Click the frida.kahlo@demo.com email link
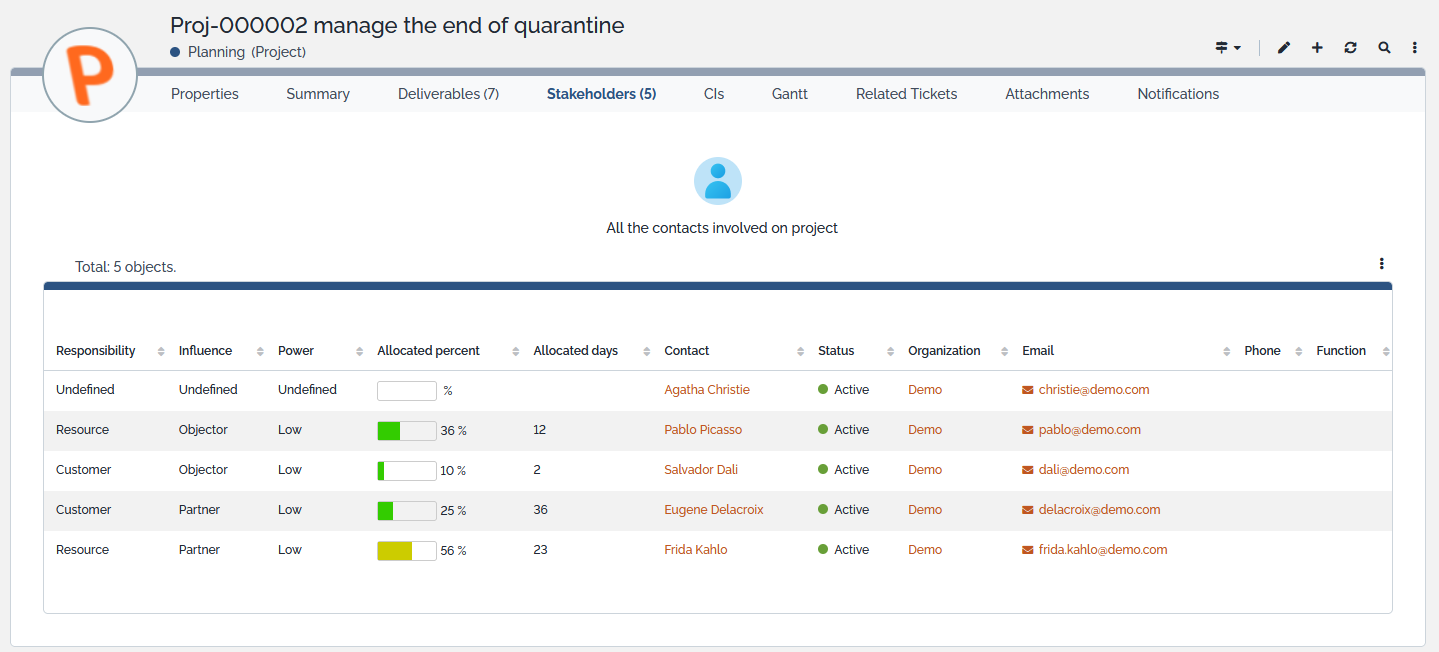This screenshot has height=652, width=1439. click(1102, 550)
